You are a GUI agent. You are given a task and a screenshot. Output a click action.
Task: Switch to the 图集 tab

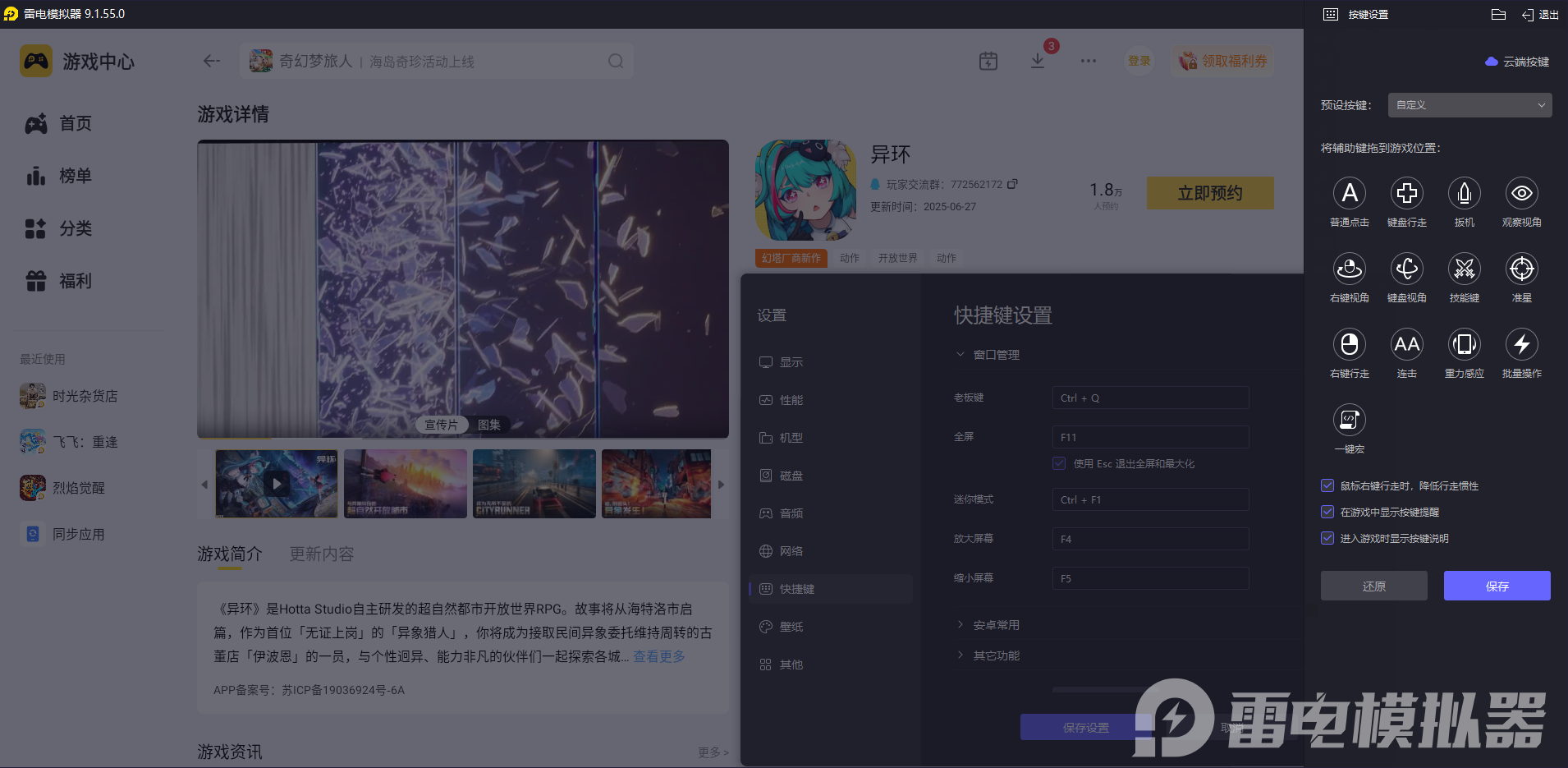[x=488, y=425]
